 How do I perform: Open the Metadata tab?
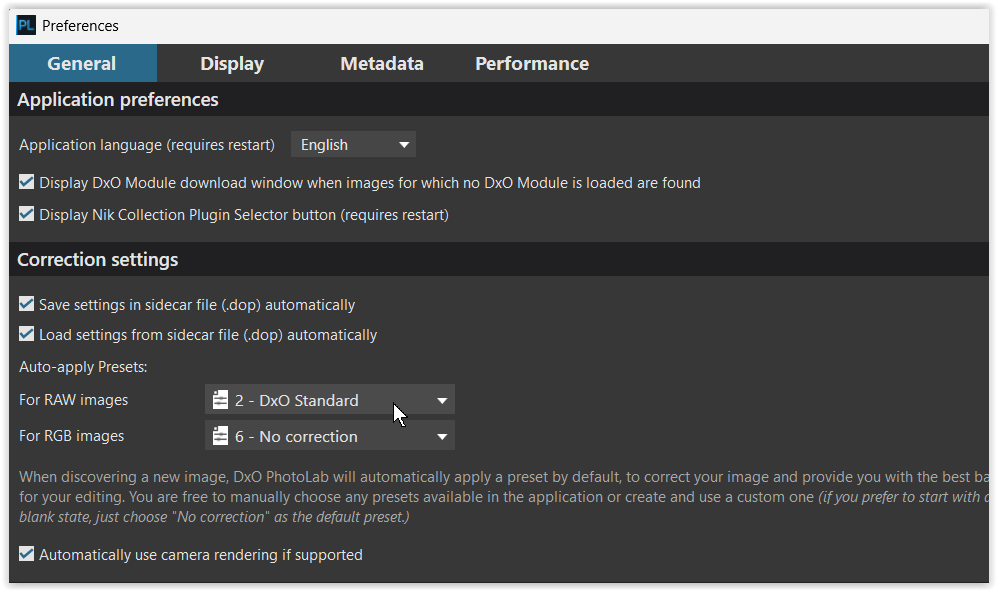coord(381,64)
